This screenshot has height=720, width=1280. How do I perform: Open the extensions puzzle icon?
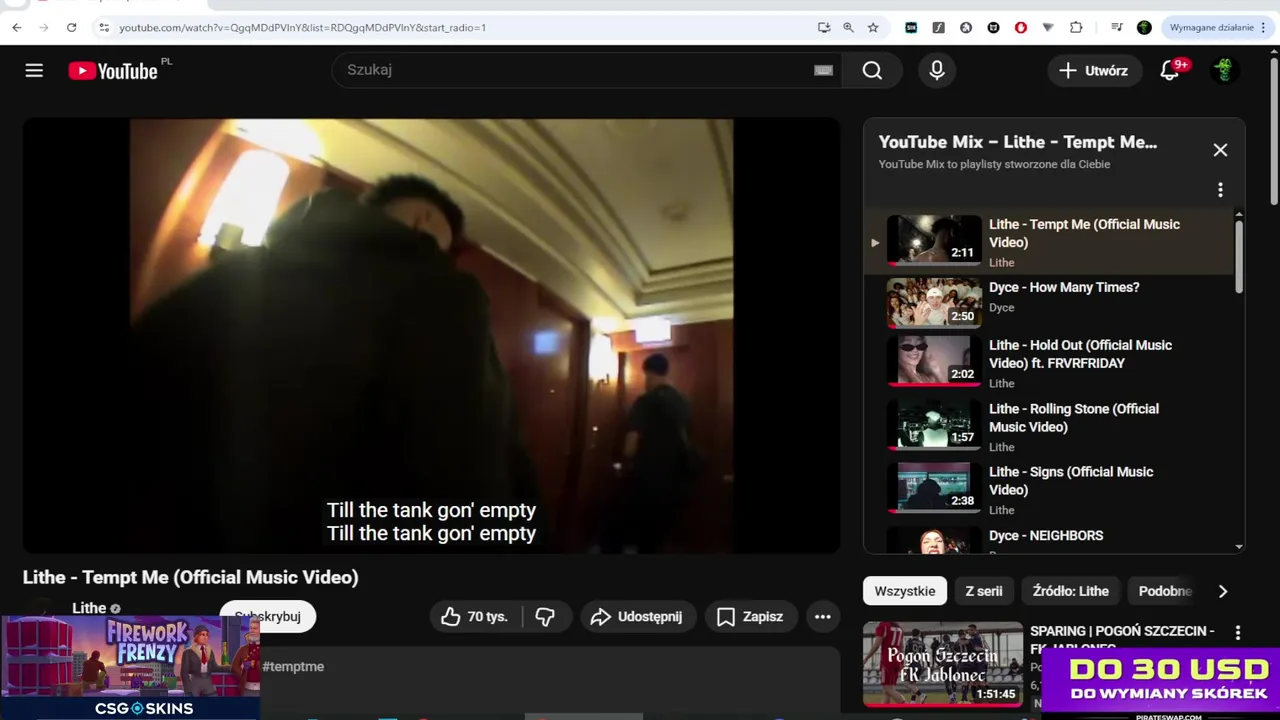1076,27
